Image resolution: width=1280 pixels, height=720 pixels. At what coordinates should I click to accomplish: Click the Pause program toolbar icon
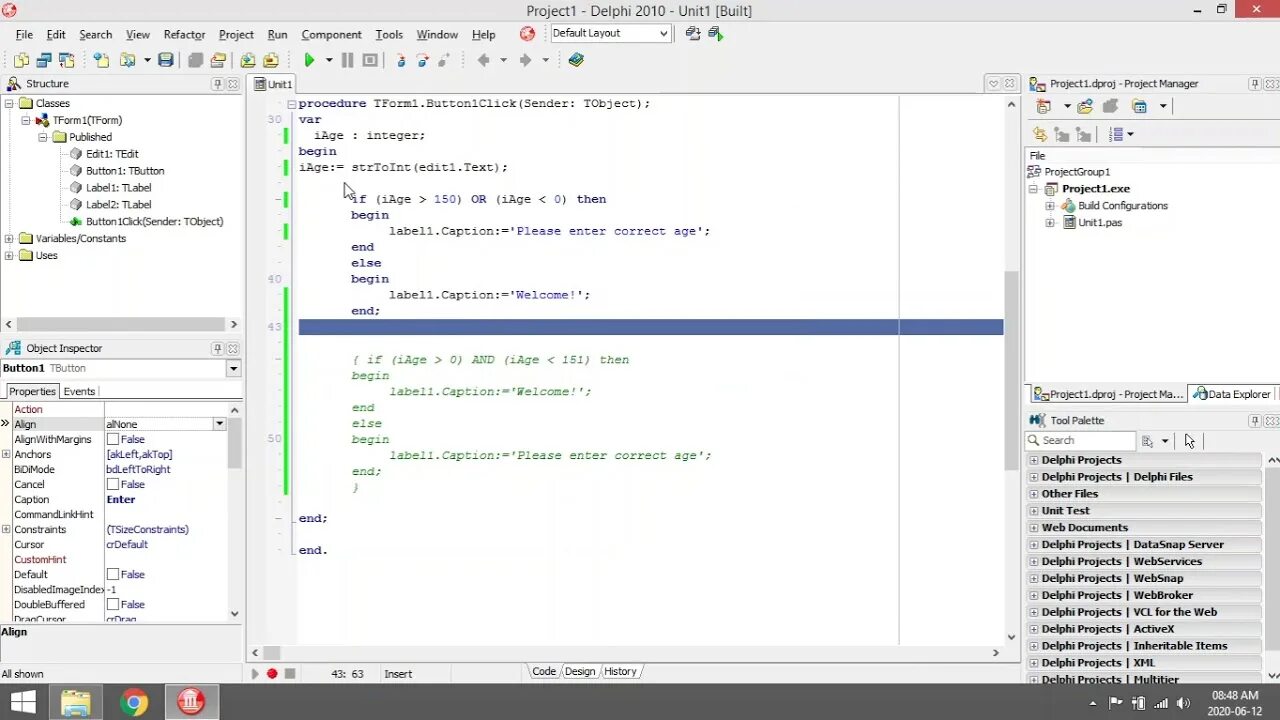[x=347, y=60]
